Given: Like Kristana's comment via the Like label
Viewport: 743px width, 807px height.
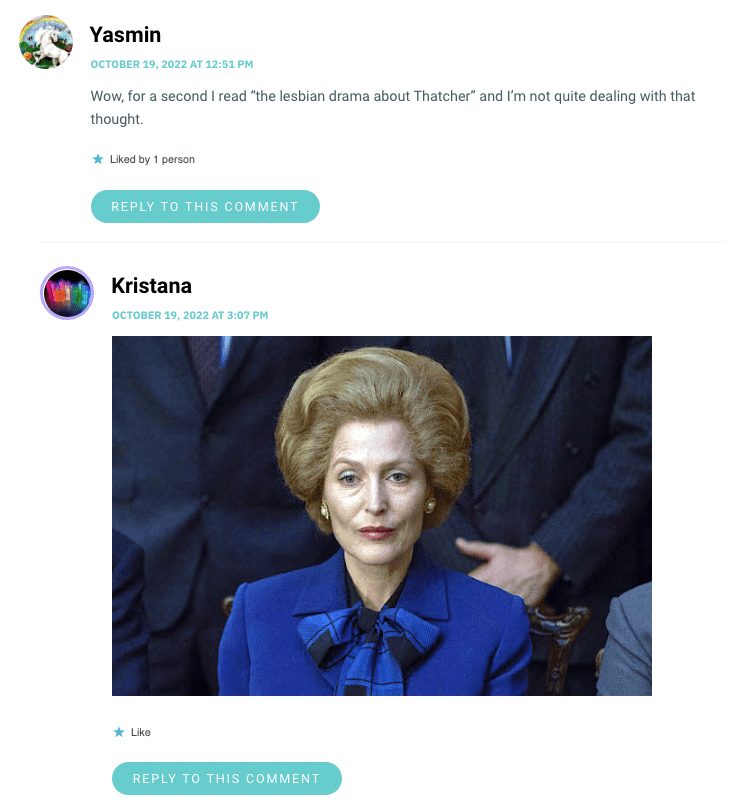Looking at the screenshot, I should click(x=141, y=732).
